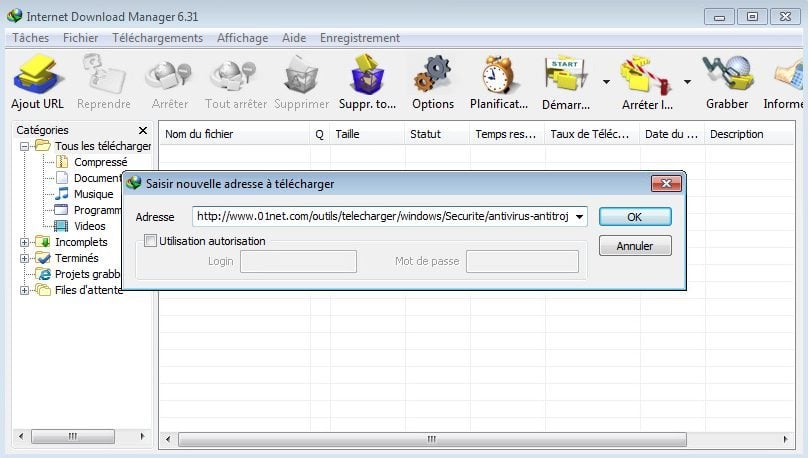Open the Adresse combo box dropdown arrow
The height and width of the screenshot is (458, 808).
(x=579, y=216)
